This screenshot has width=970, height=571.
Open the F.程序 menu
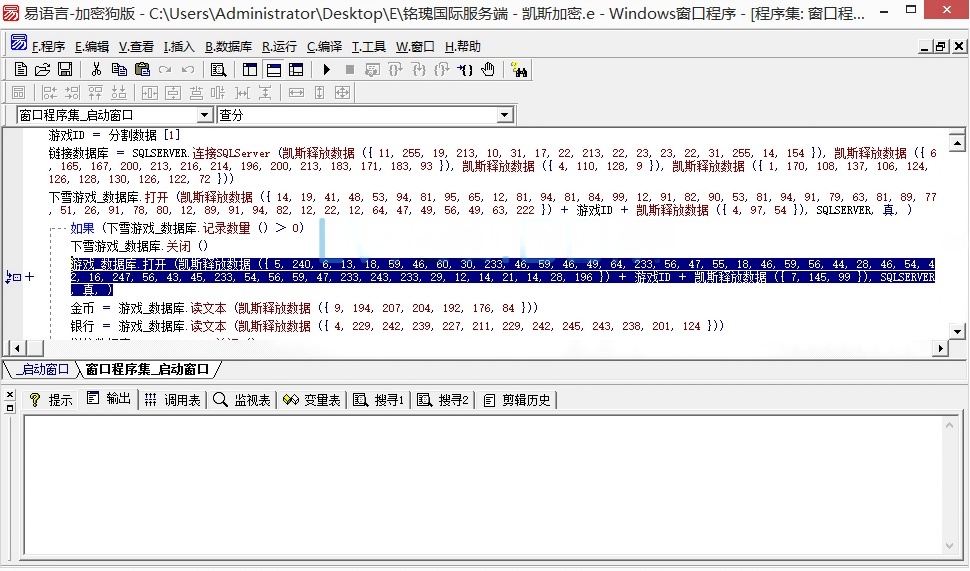click(48, 46)
